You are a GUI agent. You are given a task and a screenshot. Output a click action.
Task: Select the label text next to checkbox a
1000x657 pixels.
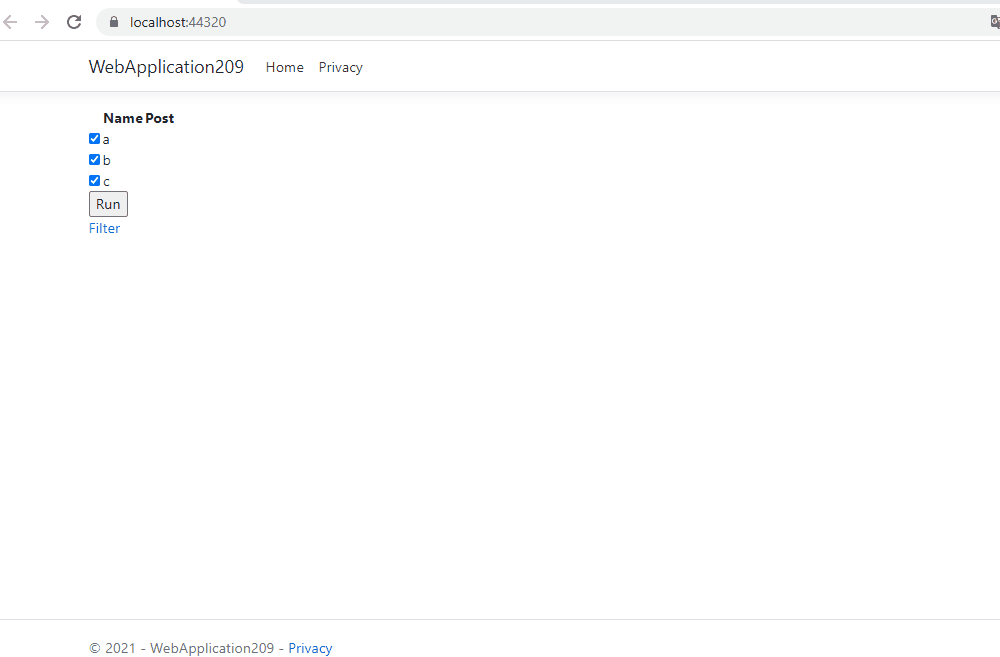pyautogui.click(x=104, y=139)
